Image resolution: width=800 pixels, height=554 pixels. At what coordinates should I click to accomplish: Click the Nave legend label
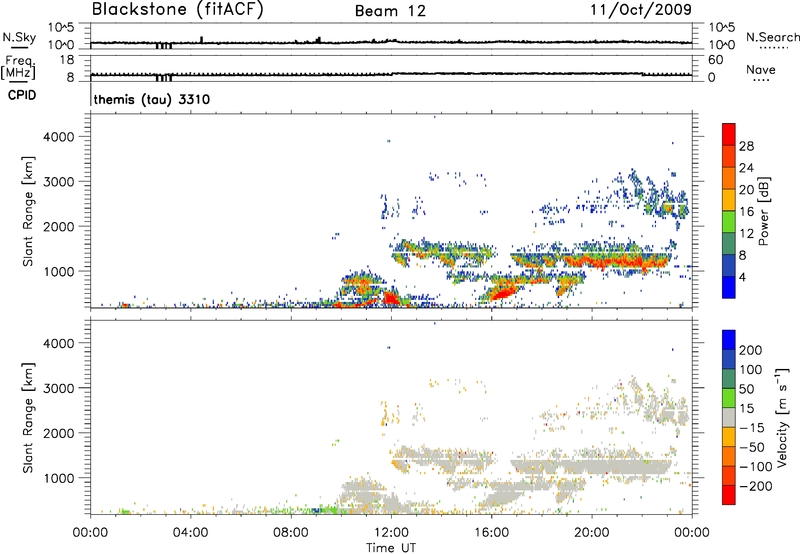pyautogui.click(x=761, y=69)
